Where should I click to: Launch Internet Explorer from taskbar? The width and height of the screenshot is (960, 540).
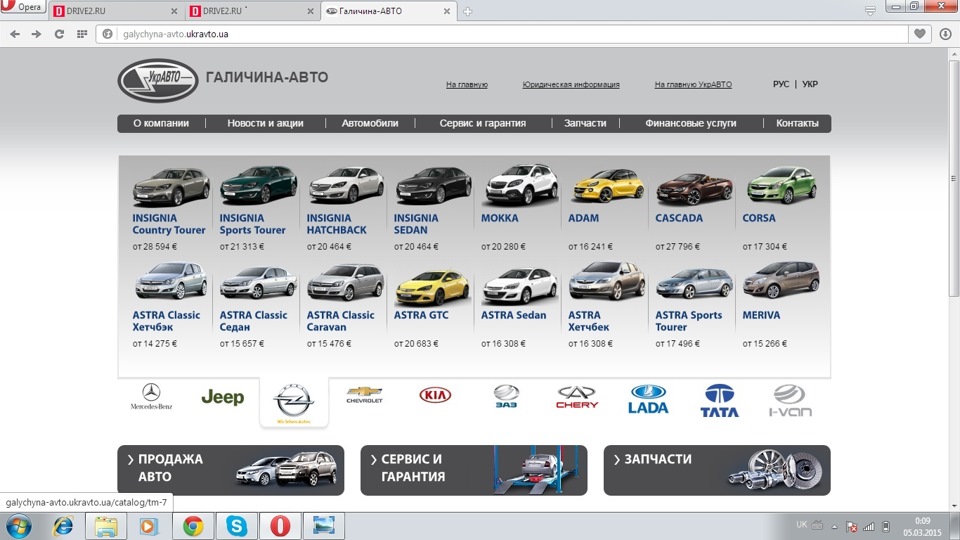pos(63,527)
